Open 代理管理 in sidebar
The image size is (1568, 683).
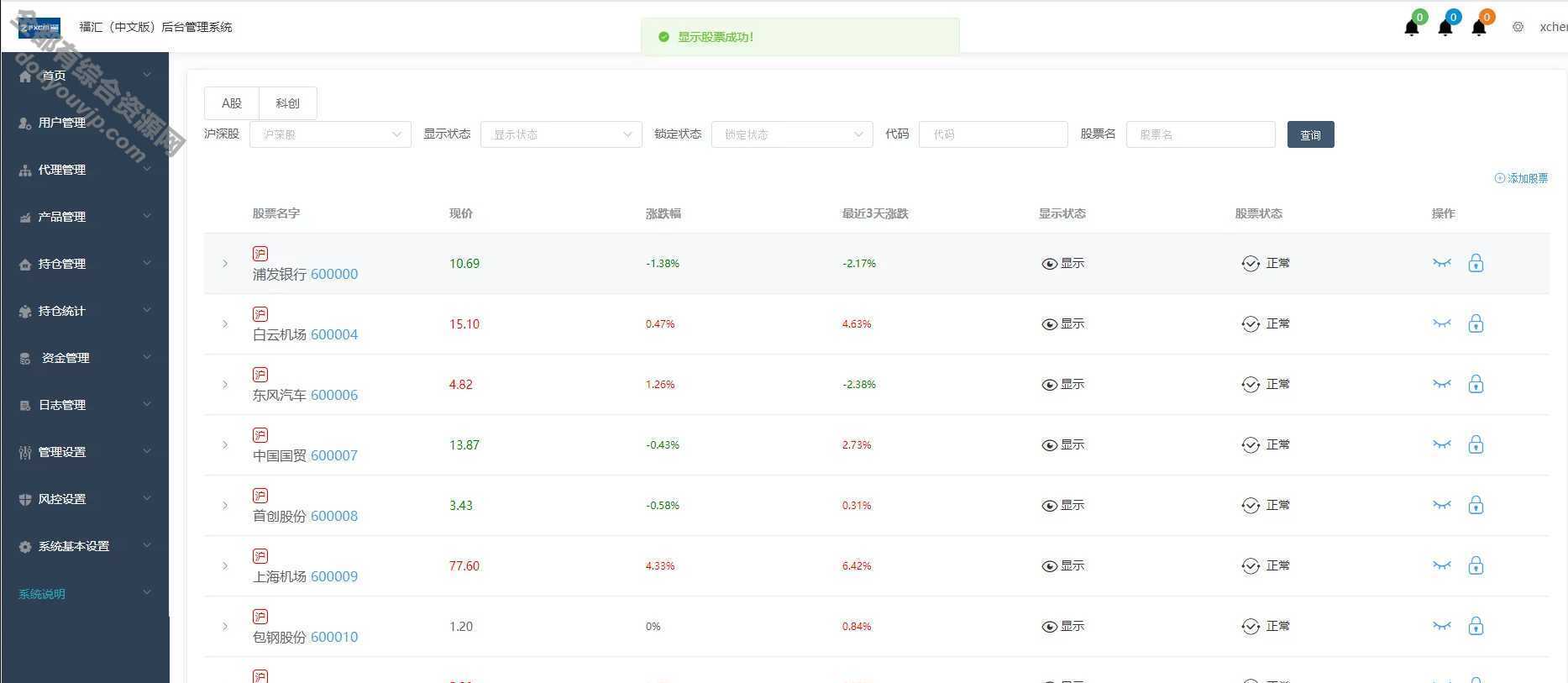tap(84, 170)
